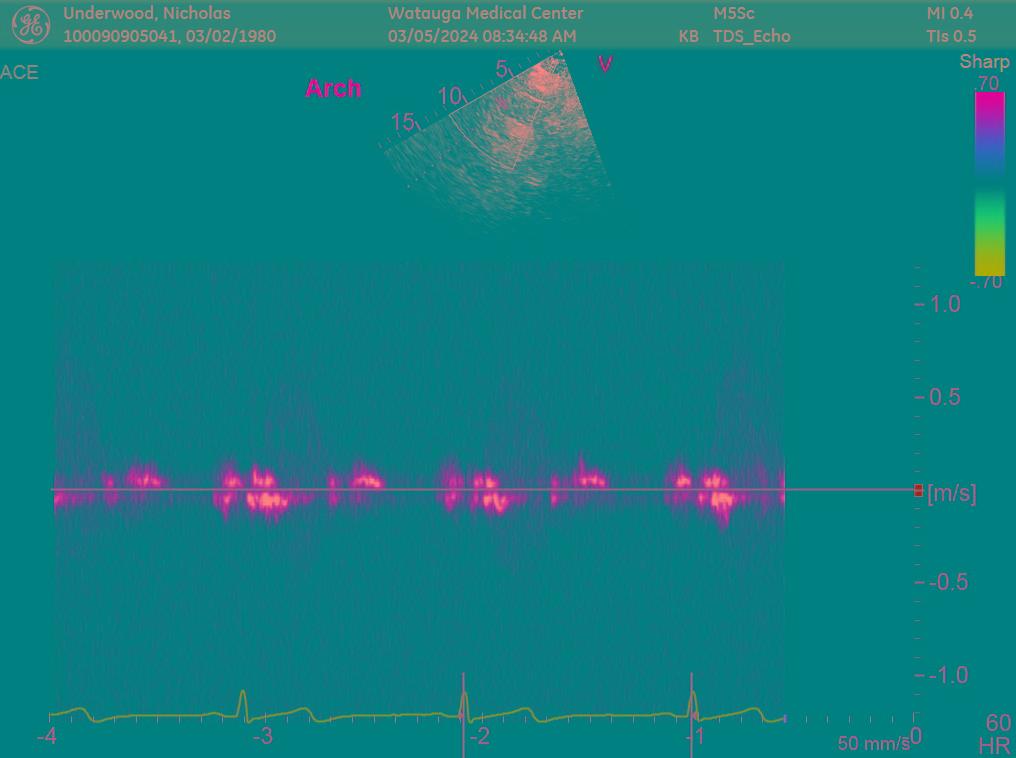The width and height of the screenshot is (1016, 758).
Task: Click the -2 second time marker
Action: coord(479,737)
